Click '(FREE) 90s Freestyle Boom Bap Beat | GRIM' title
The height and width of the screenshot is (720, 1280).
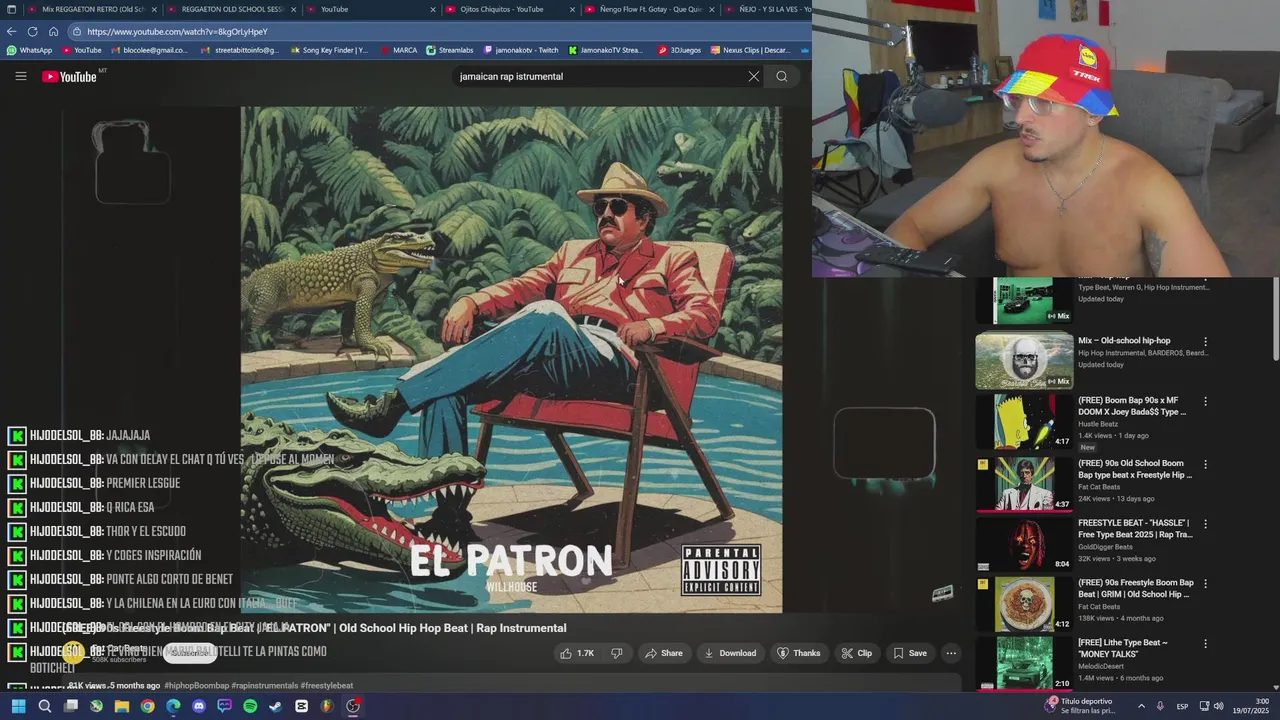1136,588
